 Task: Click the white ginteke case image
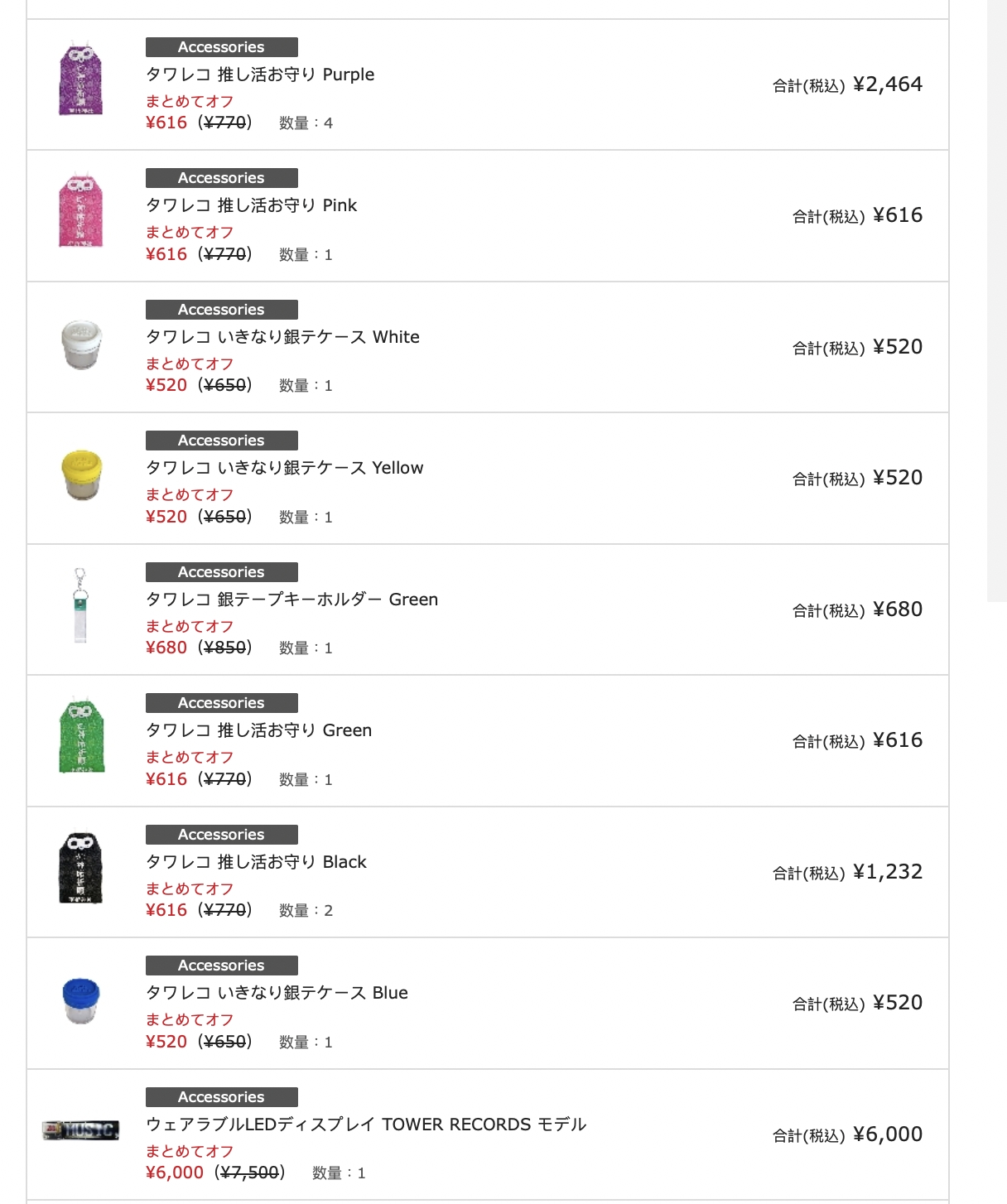click(81, 344)
